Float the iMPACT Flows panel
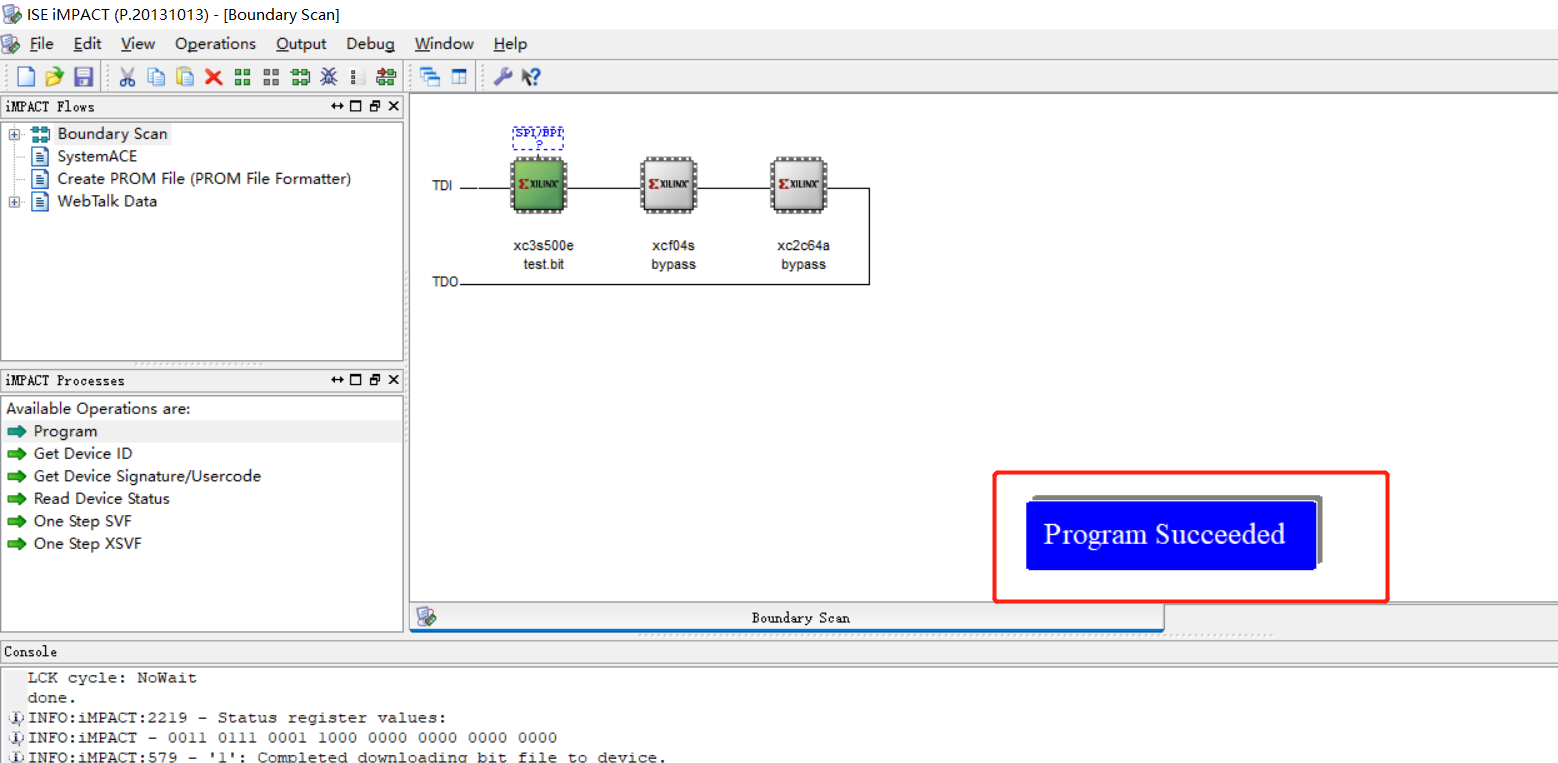The height and width of the screenshot is (763, 1558). click(375, 106)
